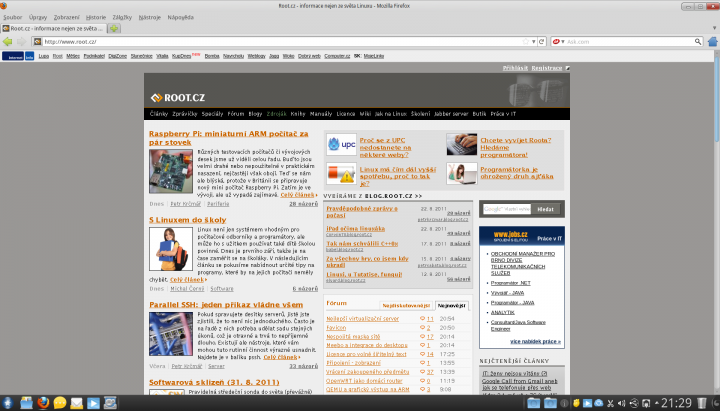720x411 pixels.
Task: Open the Historie menu
Action: (96, 17)
